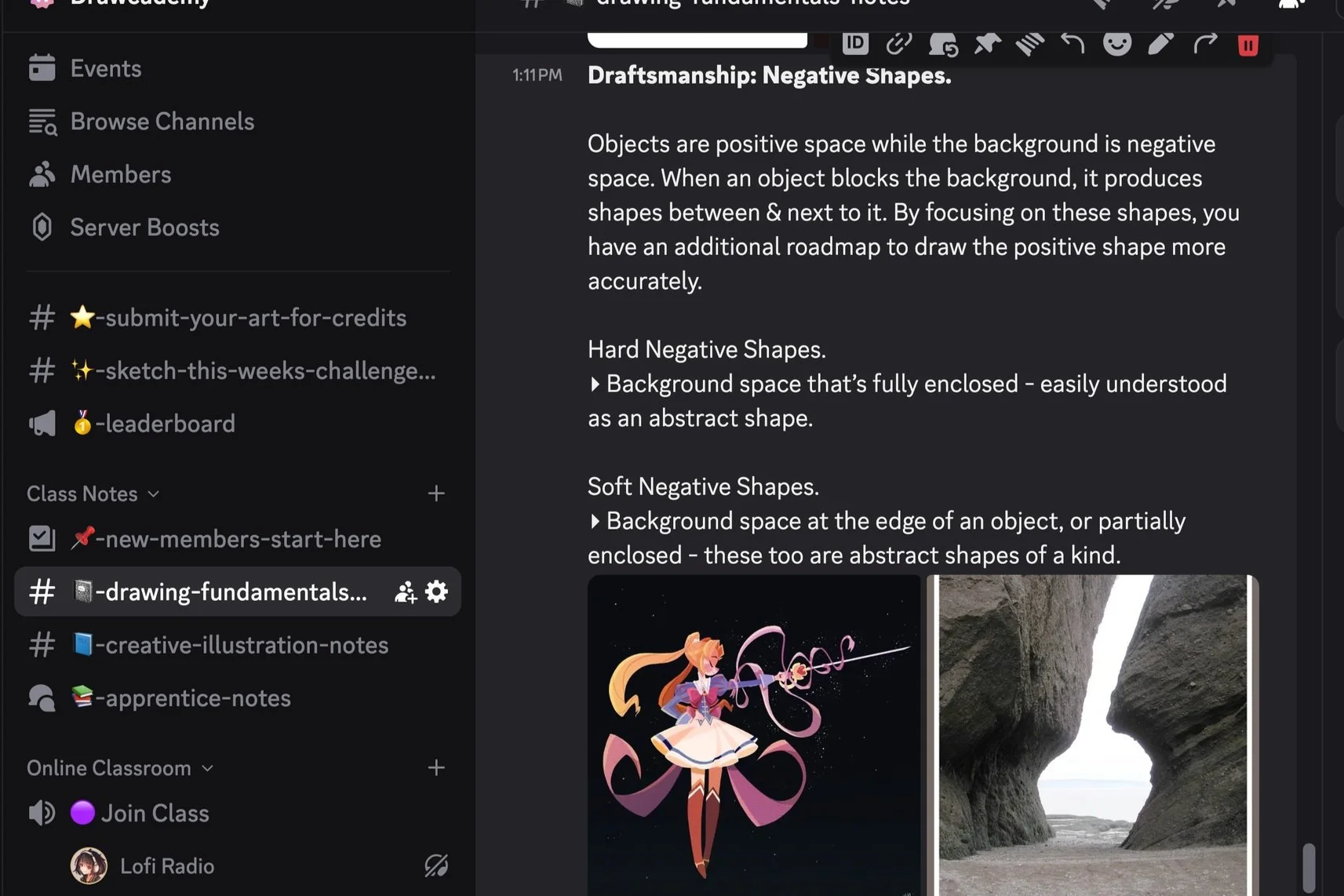Open the apprentice-notes forum channel
Viewport: 1344px width, 896px height.
tap(238, 698)
